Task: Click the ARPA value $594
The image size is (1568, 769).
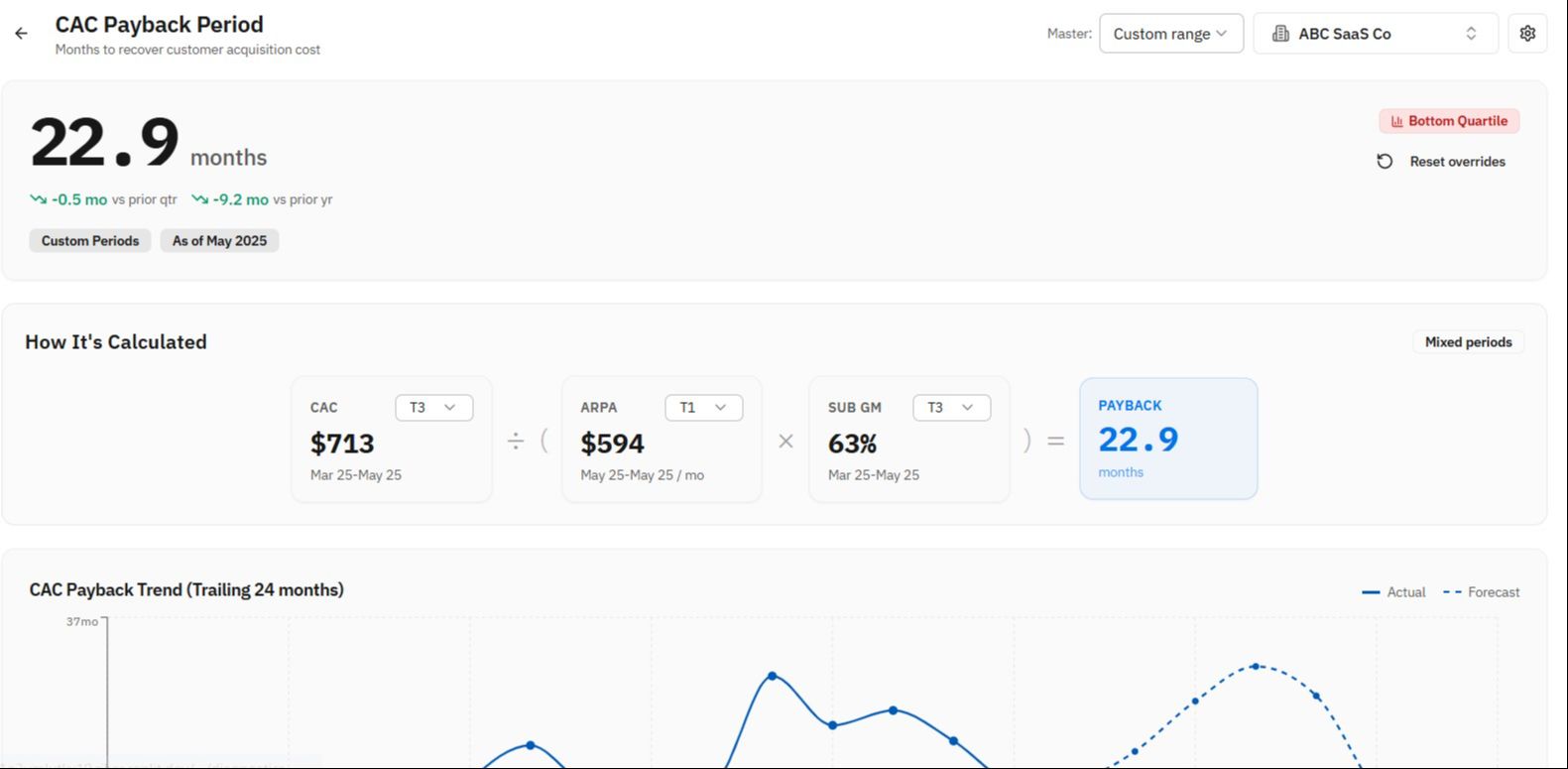Action: click(612, 444)
